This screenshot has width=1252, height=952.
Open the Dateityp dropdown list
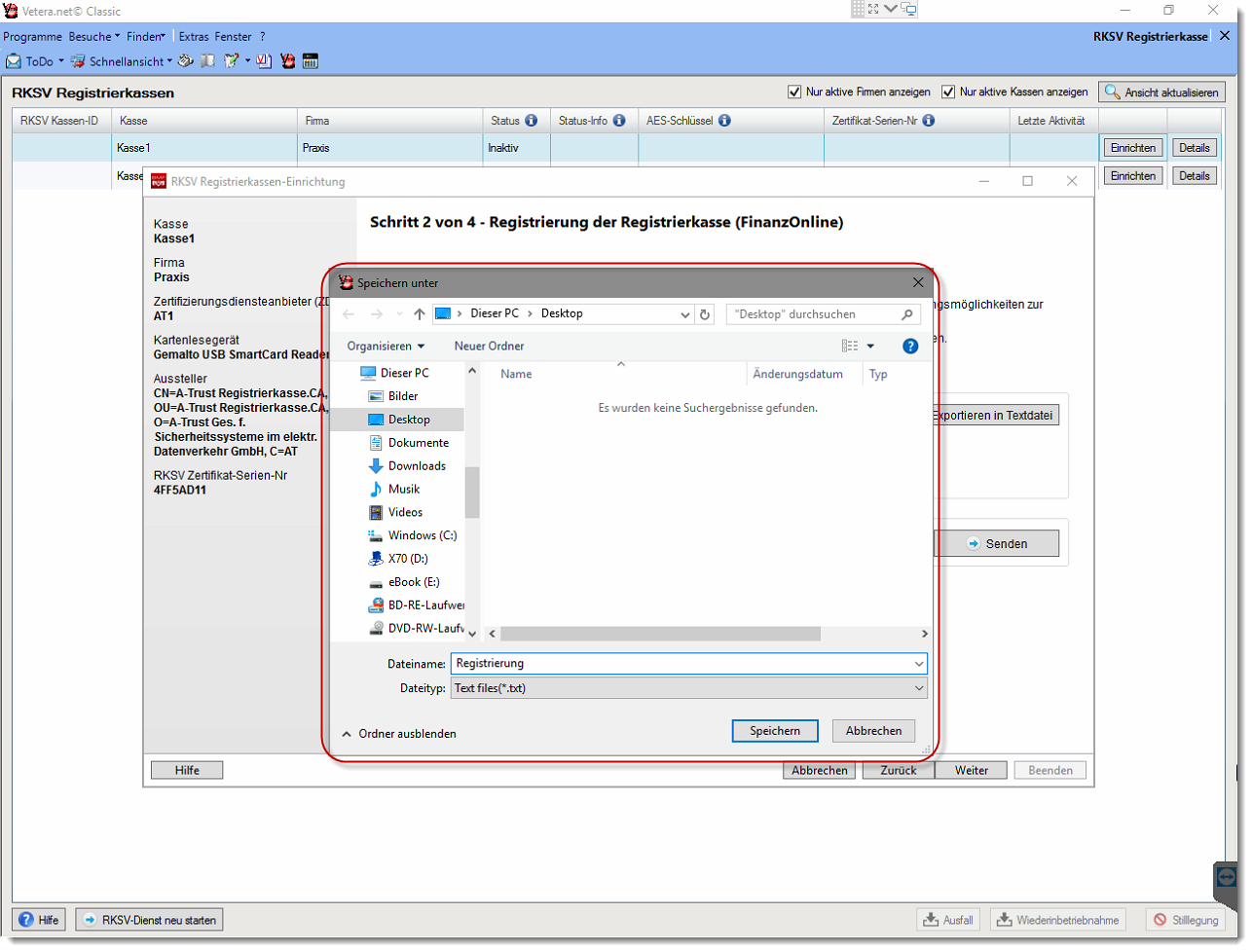[x=918, y=688]
